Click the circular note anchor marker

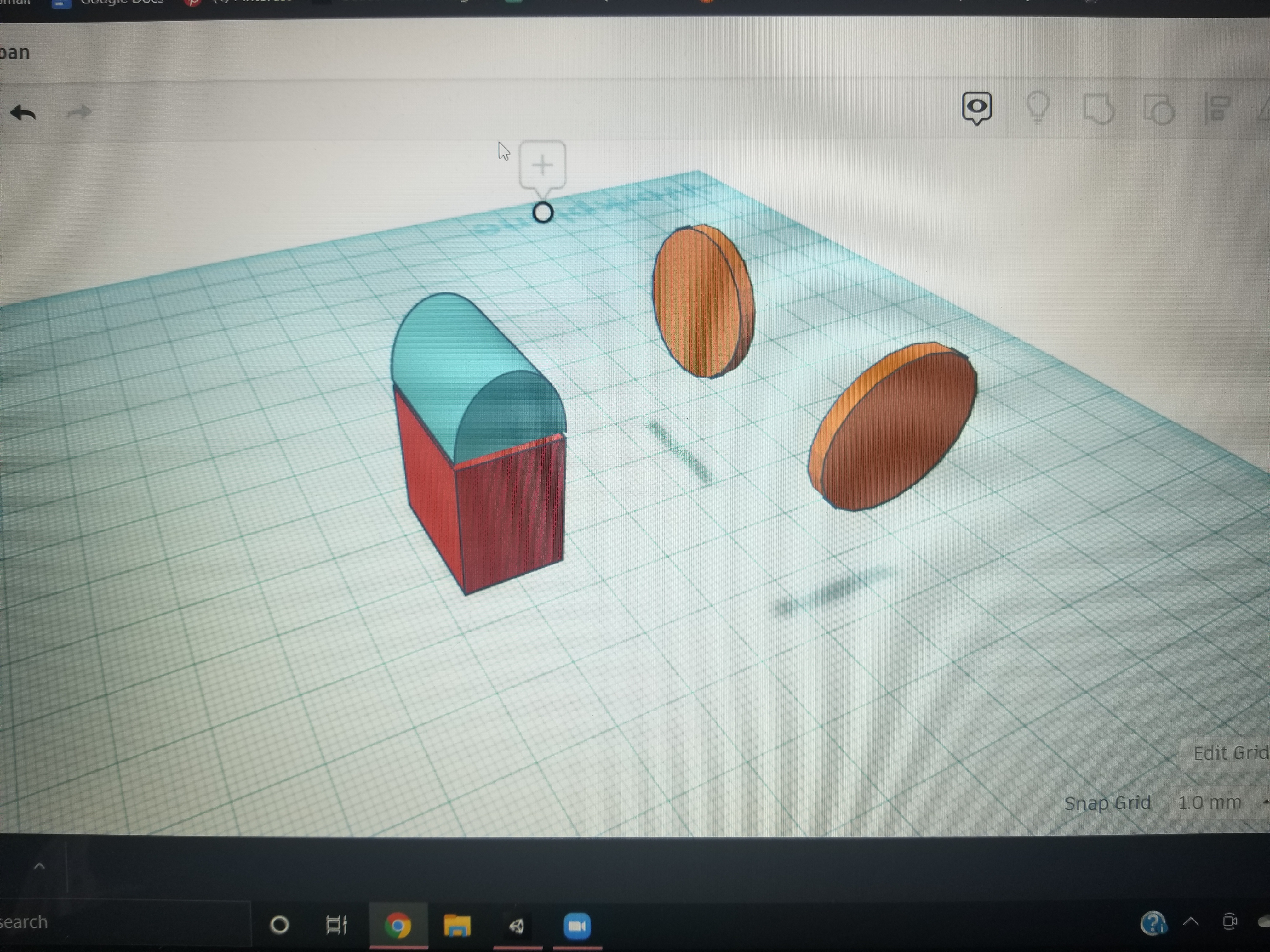coord(543,213)
